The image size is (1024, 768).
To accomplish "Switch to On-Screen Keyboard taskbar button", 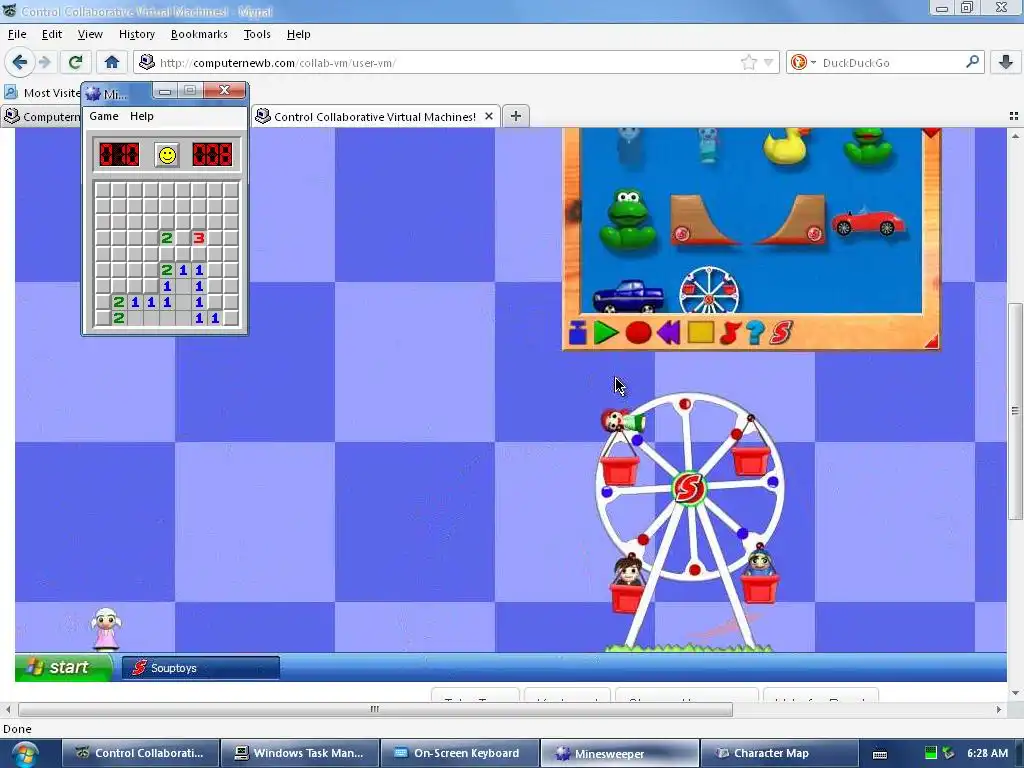I will [x=460, y=753].
